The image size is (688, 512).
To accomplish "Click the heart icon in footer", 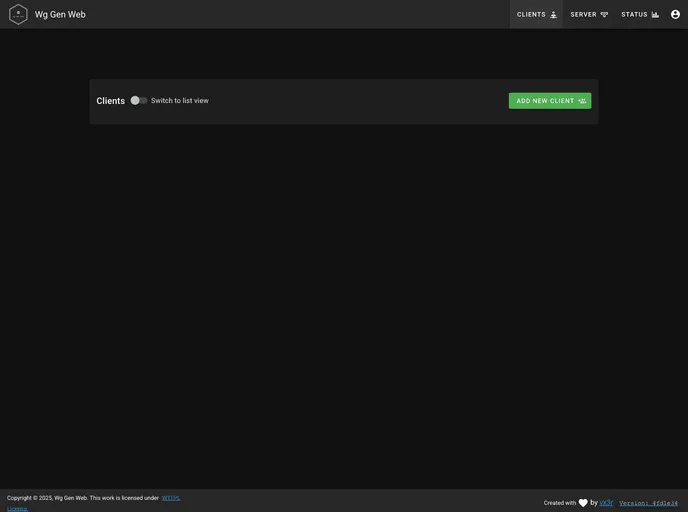I will [583, 503].
